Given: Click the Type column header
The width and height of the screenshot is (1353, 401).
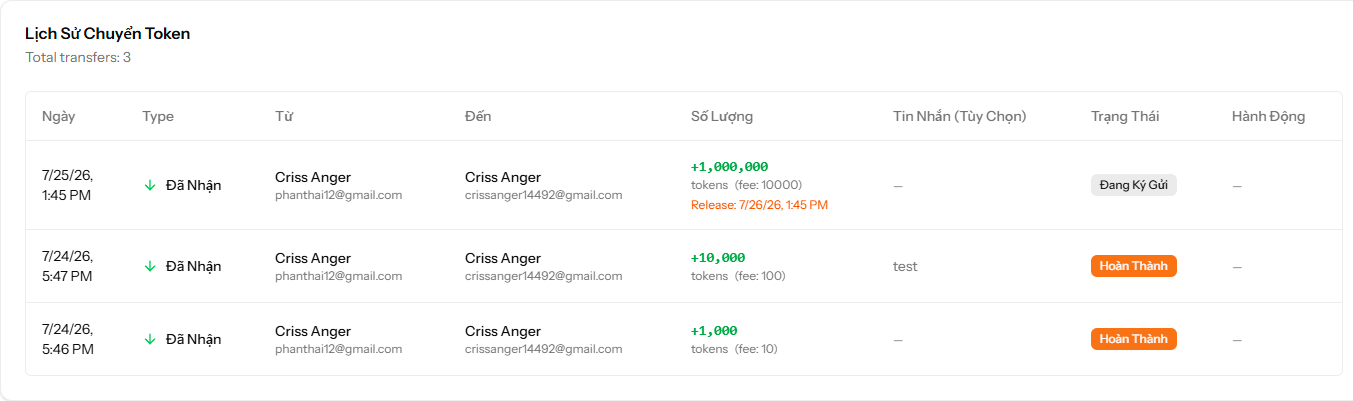Looking at the screenshot, I should pos(158,116).
